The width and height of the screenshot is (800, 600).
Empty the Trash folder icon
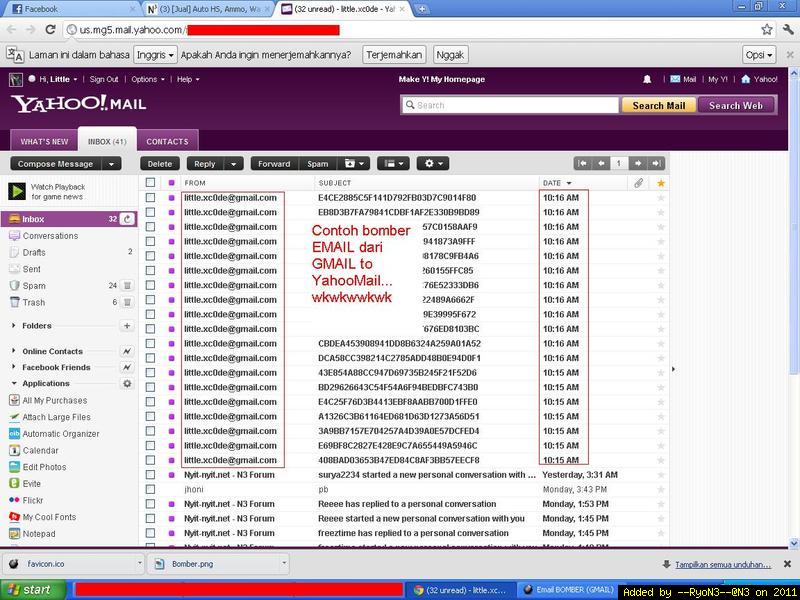(128, 303)
